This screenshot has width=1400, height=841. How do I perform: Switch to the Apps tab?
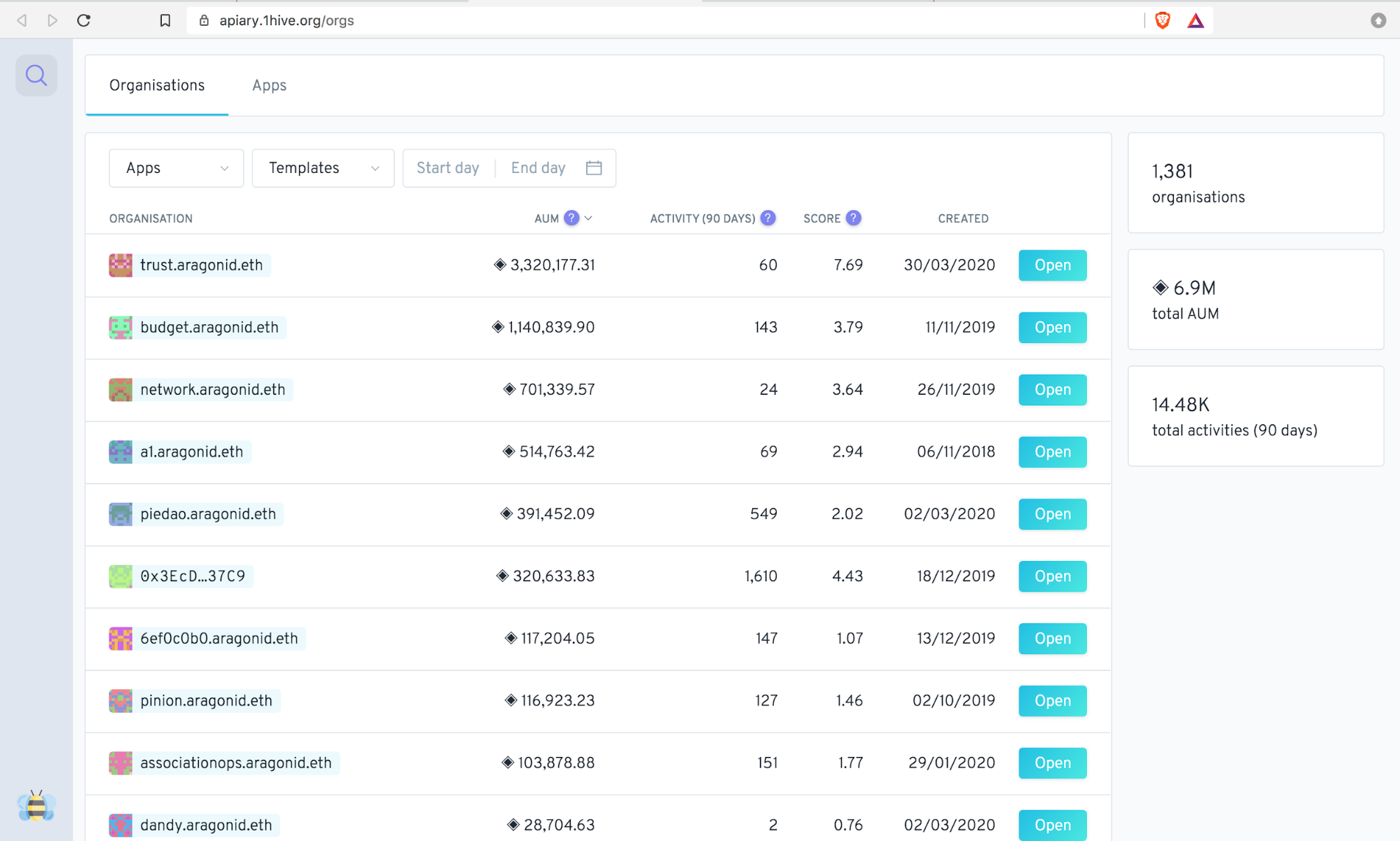(x=270, y=85)
